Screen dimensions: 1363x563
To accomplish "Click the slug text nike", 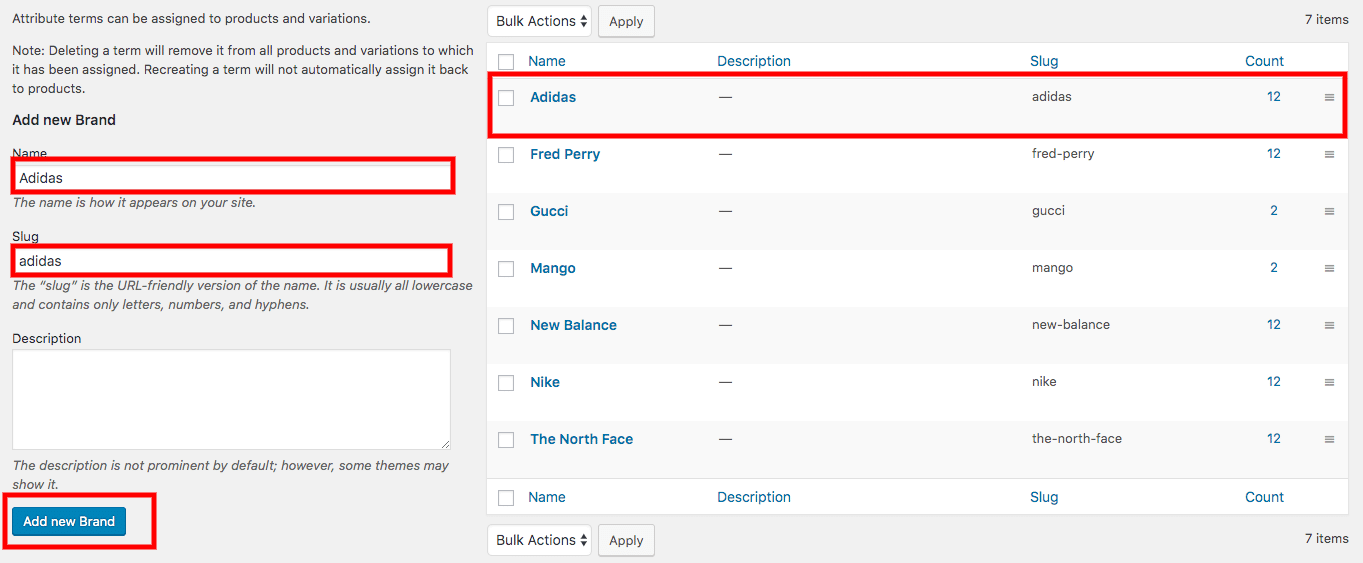I will 1044,382.
